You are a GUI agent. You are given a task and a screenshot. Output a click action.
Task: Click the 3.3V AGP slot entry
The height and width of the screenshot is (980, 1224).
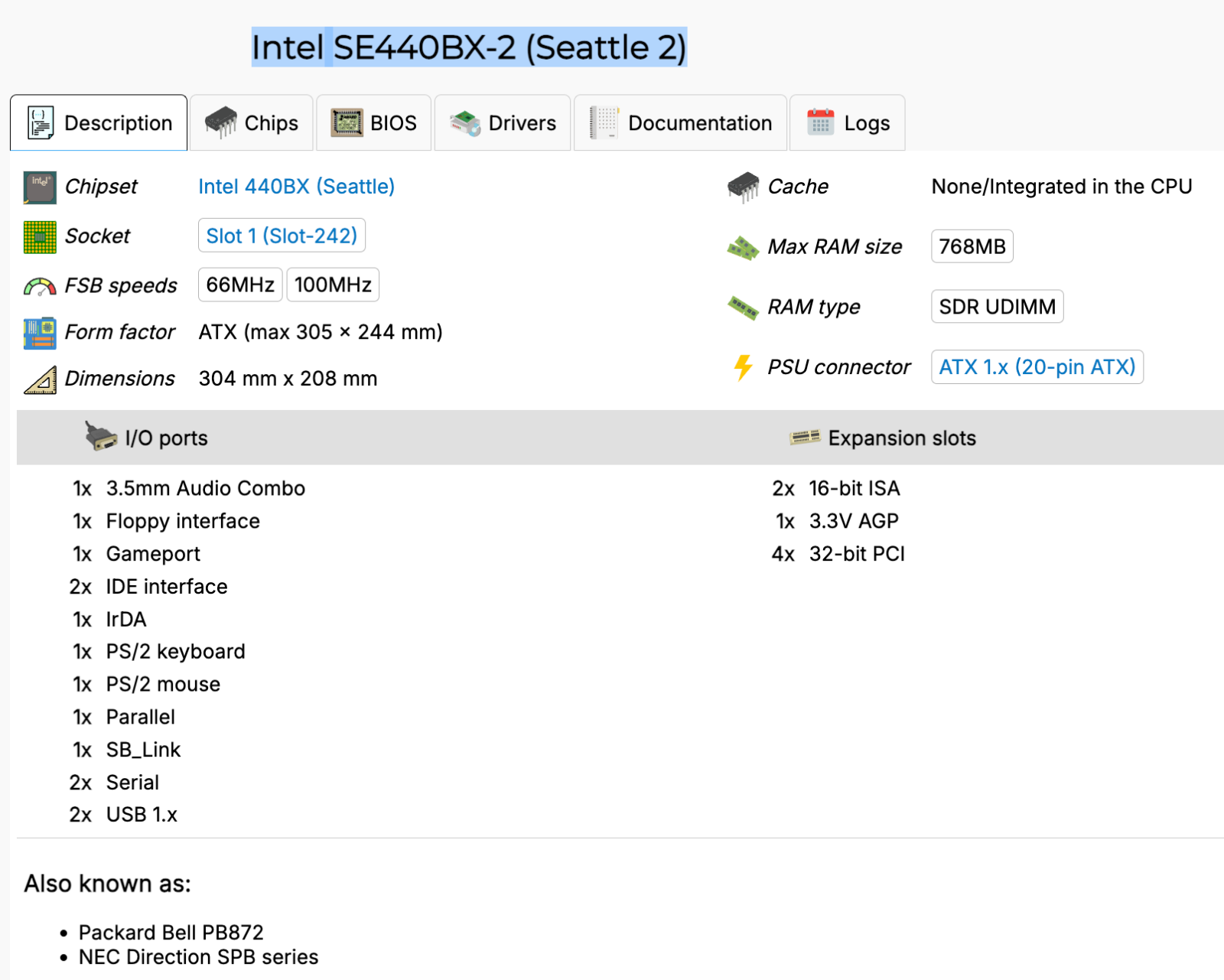coord(854,521)
